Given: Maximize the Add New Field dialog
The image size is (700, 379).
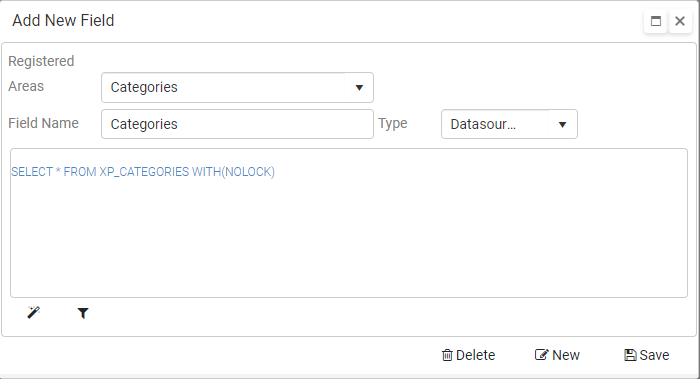Looking at the screenshot, I should coord(656,21).
